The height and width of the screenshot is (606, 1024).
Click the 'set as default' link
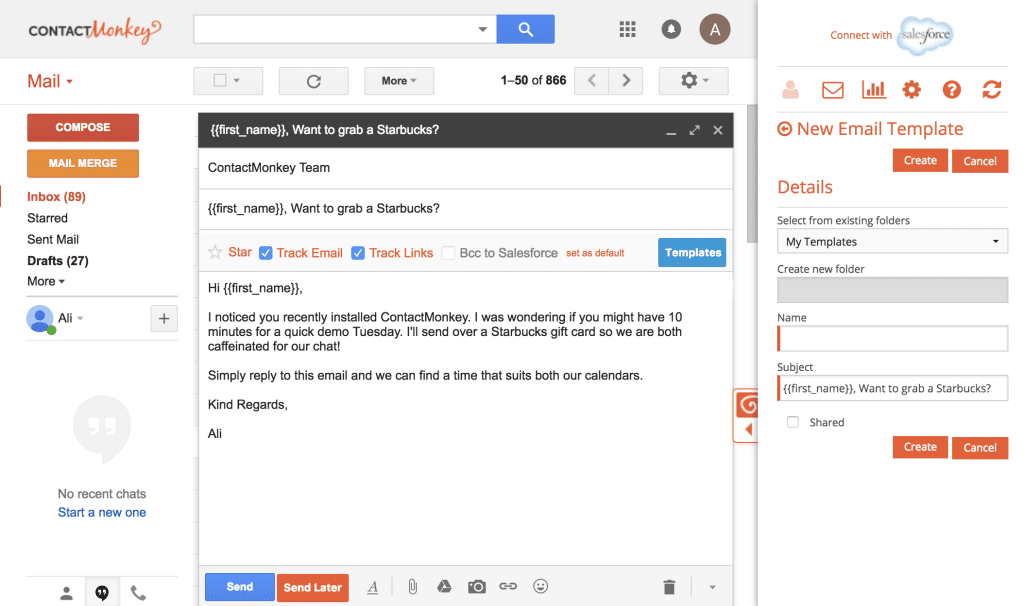595,253
